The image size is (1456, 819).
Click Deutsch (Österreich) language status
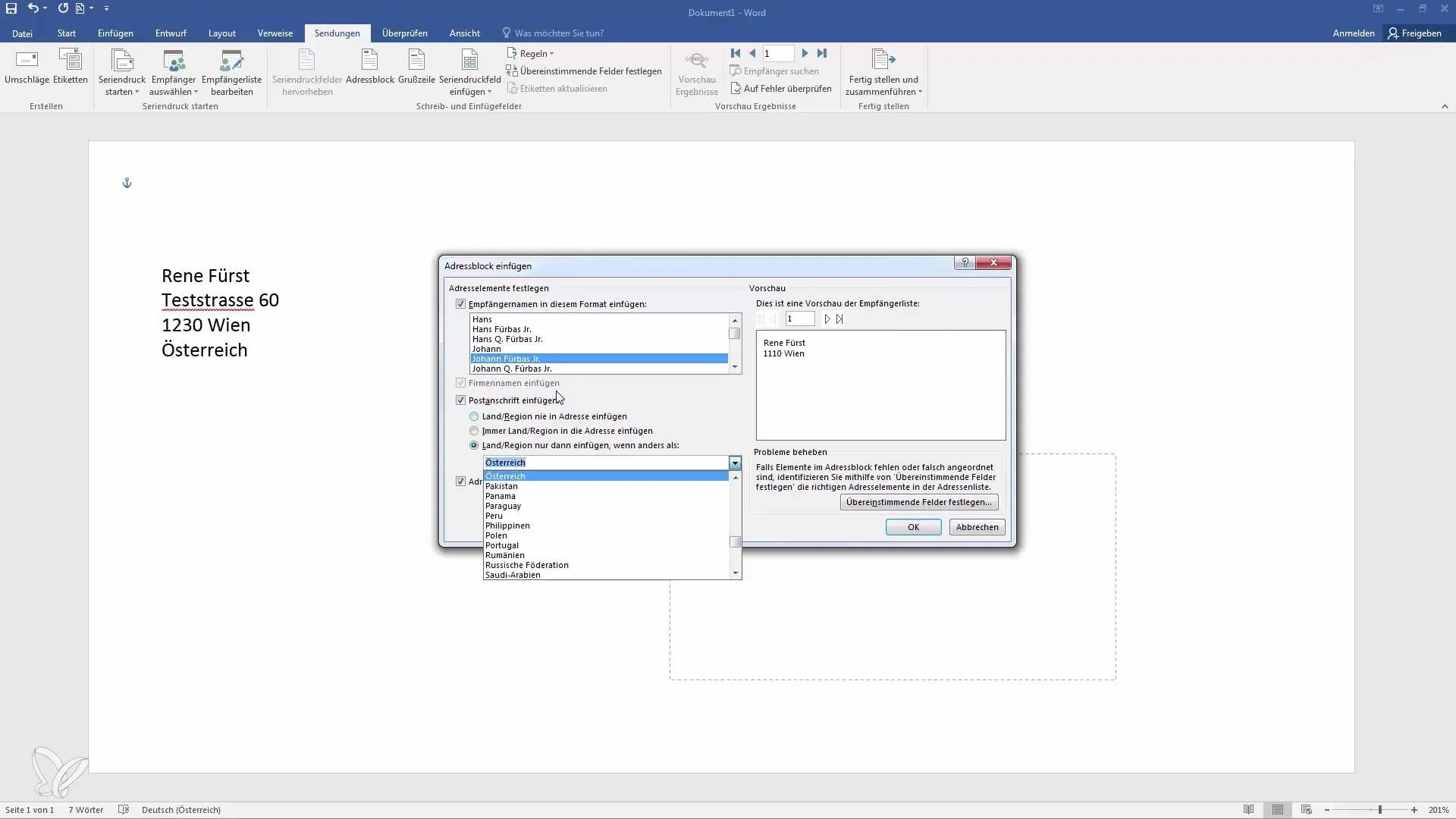click(x=181, y=810)
